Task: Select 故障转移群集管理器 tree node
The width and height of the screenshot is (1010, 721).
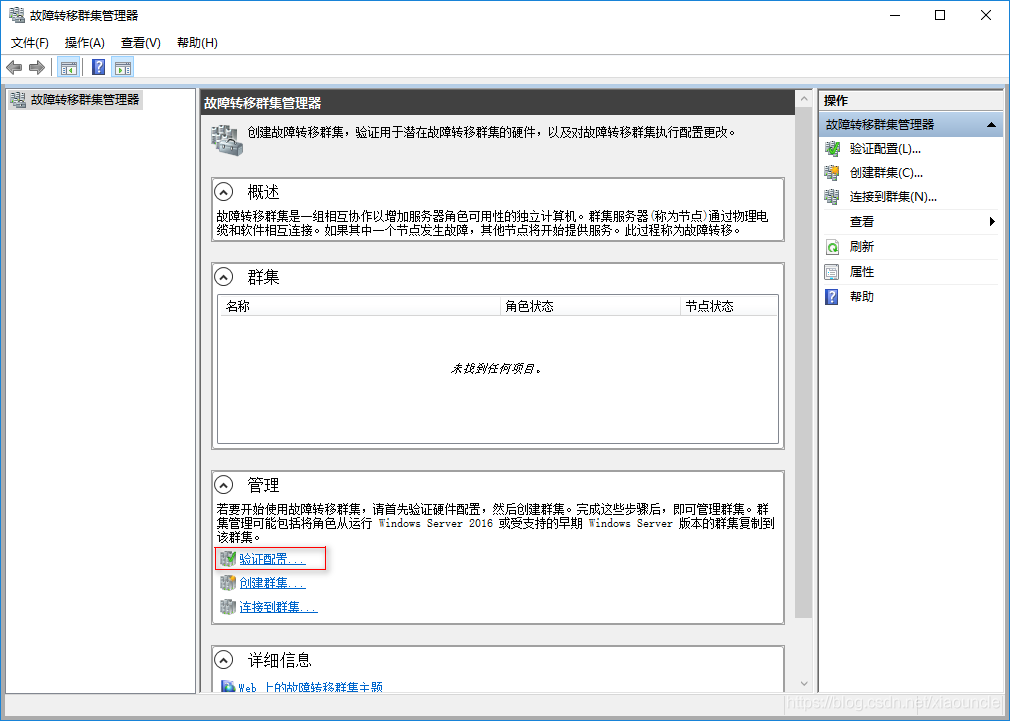Action: pos(84,100)
